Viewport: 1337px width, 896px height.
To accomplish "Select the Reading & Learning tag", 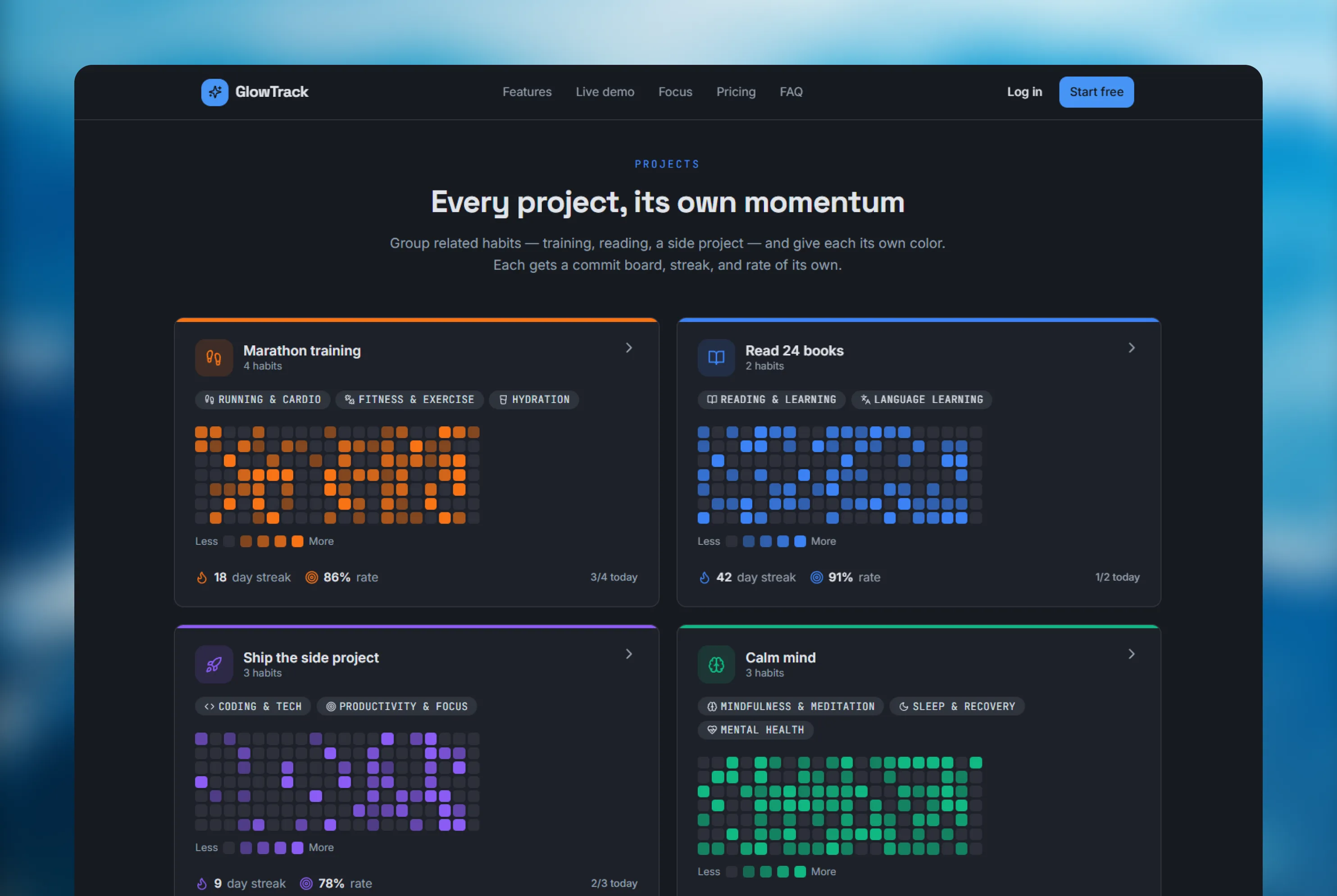I will coord(772,399).
